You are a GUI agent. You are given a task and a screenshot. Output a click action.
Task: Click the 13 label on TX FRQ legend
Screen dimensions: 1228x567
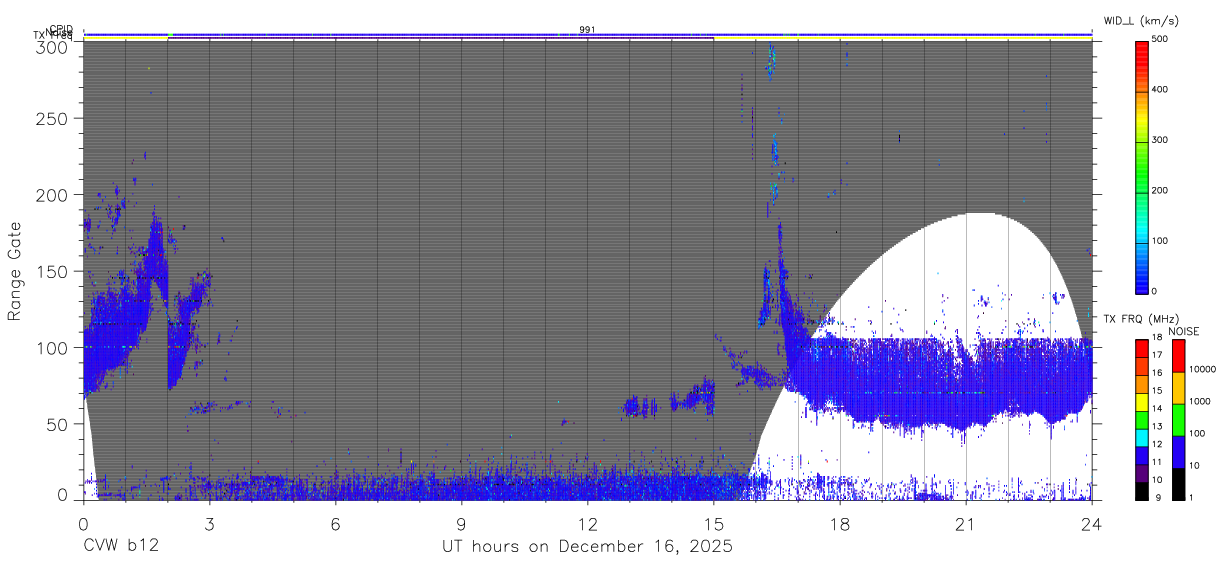tap(1157, 426)
